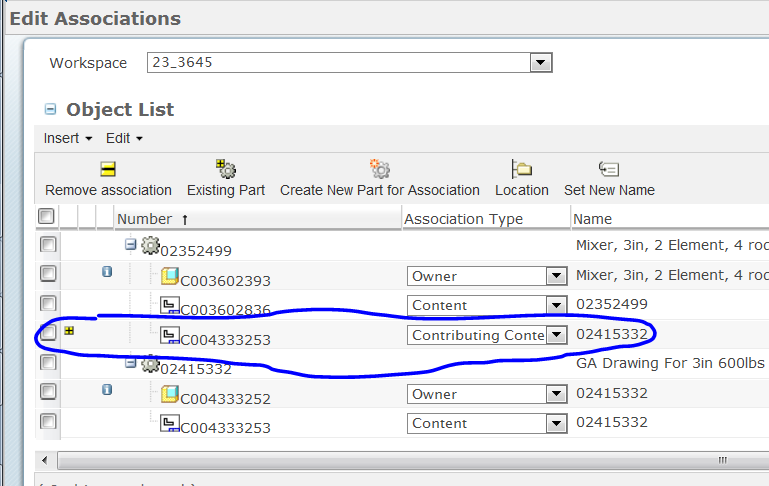Check the box for the last C004333253 Content row
Viewport: 769px width, 486px height.
(x=48, y=421)
